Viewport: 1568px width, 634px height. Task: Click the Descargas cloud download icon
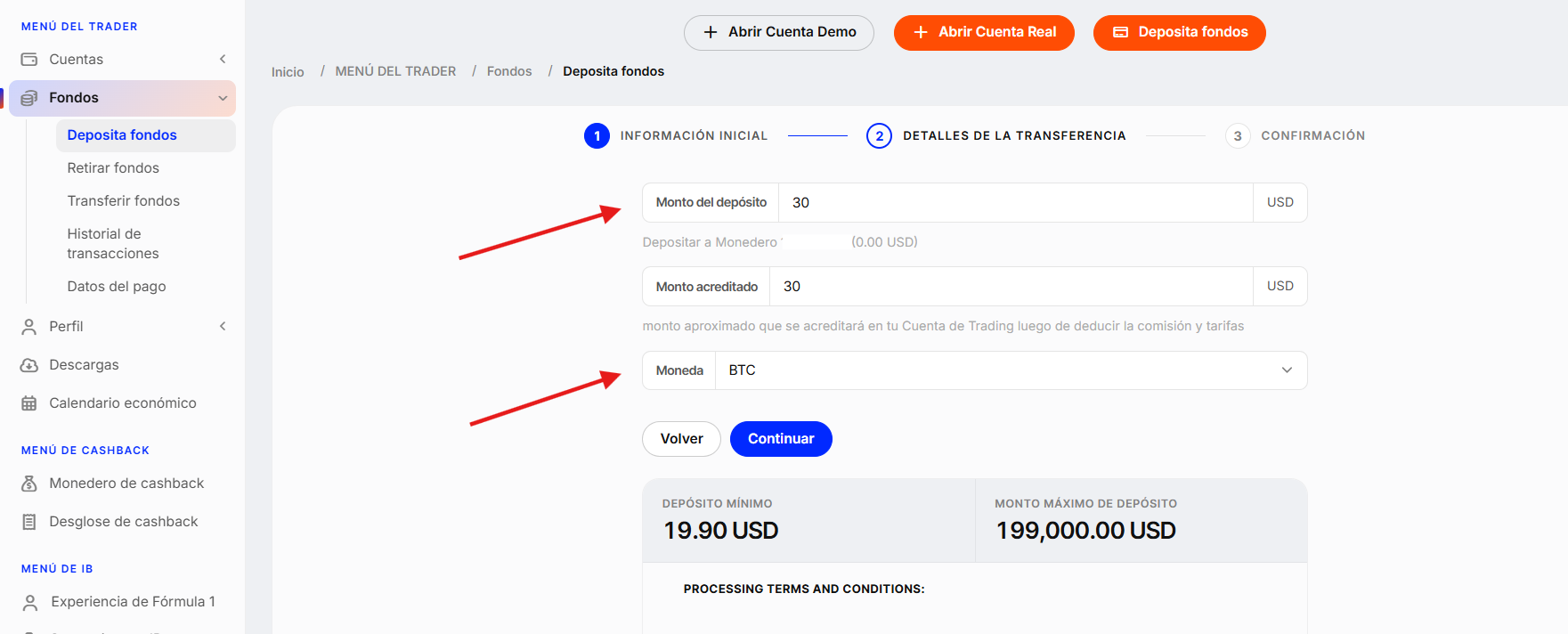click(x=29, y=365)
